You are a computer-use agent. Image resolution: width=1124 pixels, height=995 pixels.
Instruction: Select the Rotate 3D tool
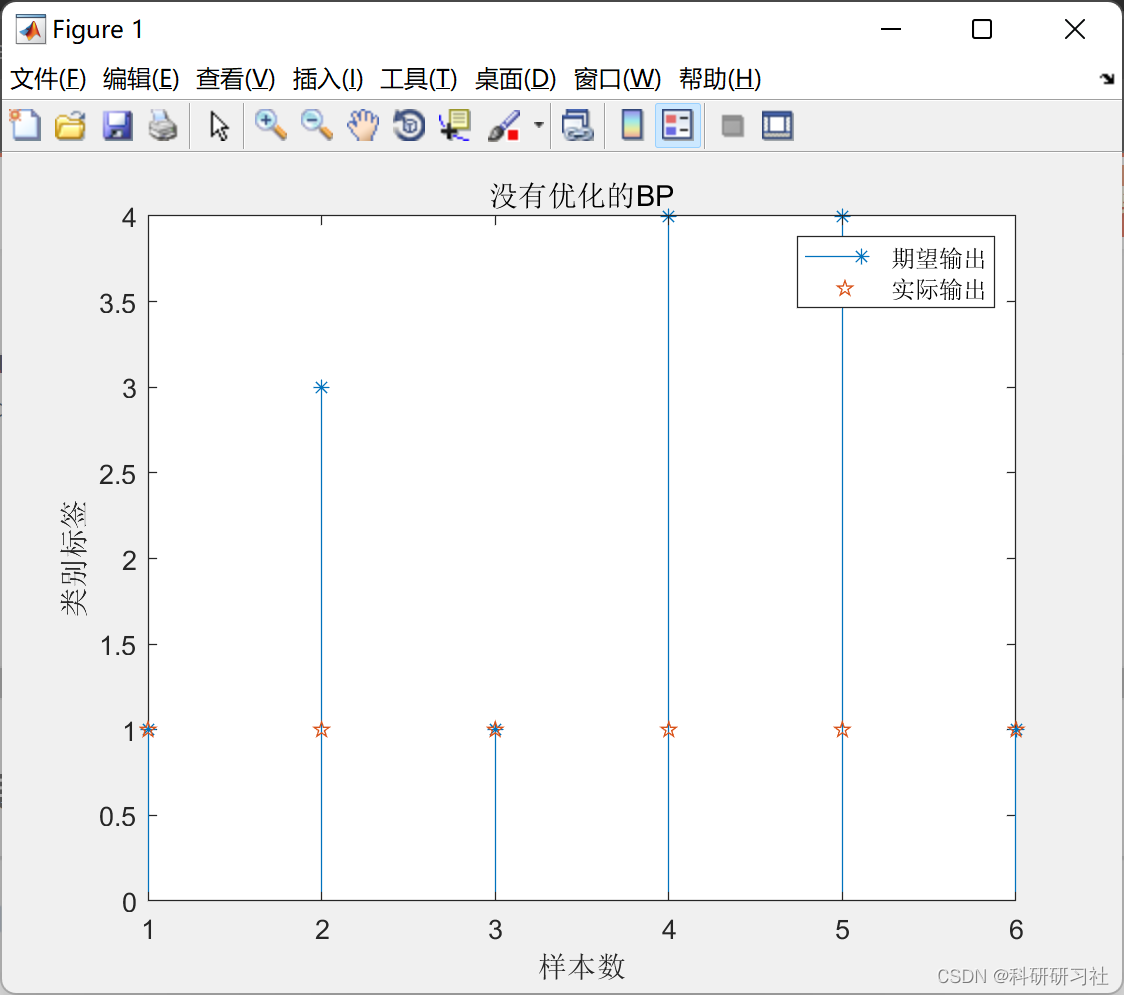click(x=409, y=125)
